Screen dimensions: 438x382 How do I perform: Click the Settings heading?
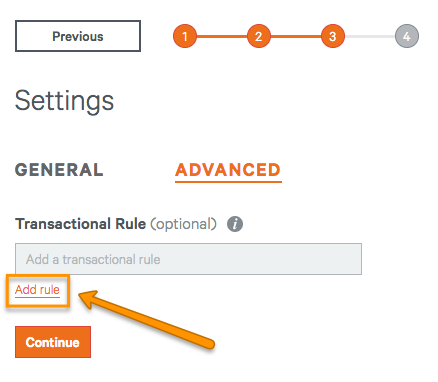64,101
